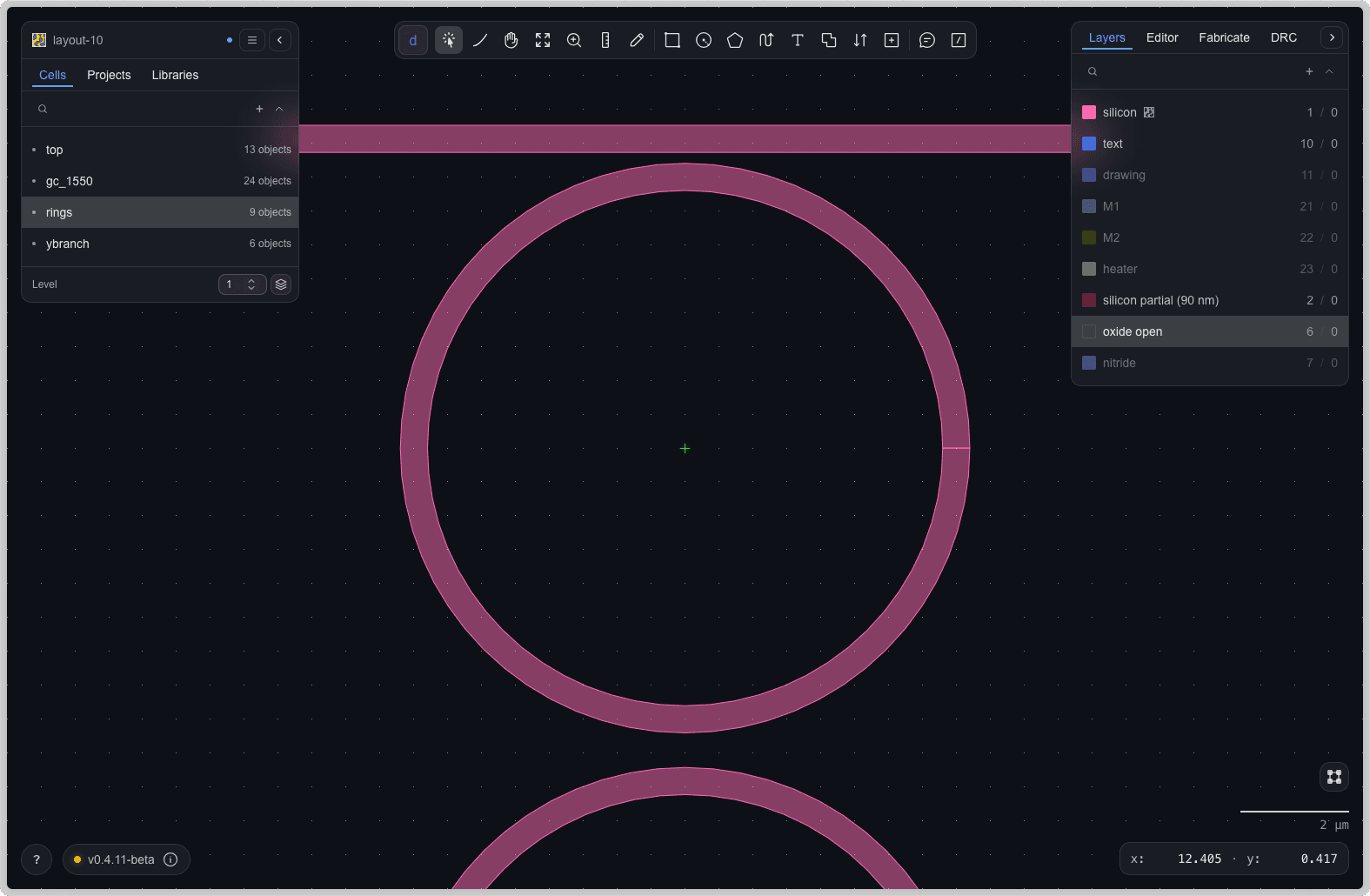Click the heater layer gray swatch
Image resolution: width=1370 pixels, height=896 pixels.
click(x=1089, y=269)
